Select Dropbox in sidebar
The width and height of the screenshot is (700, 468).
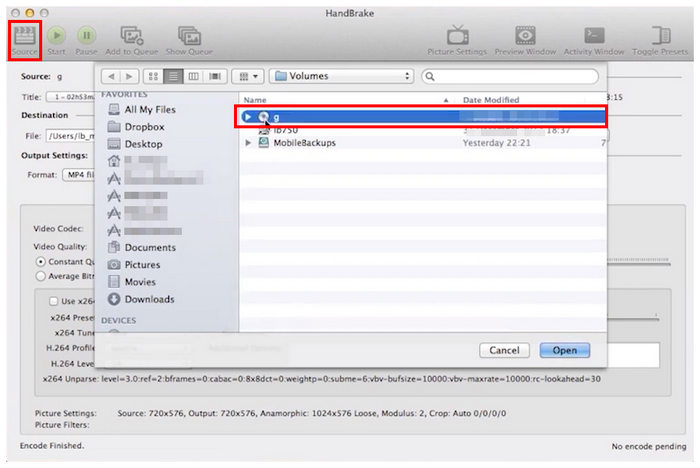[136, 127]
